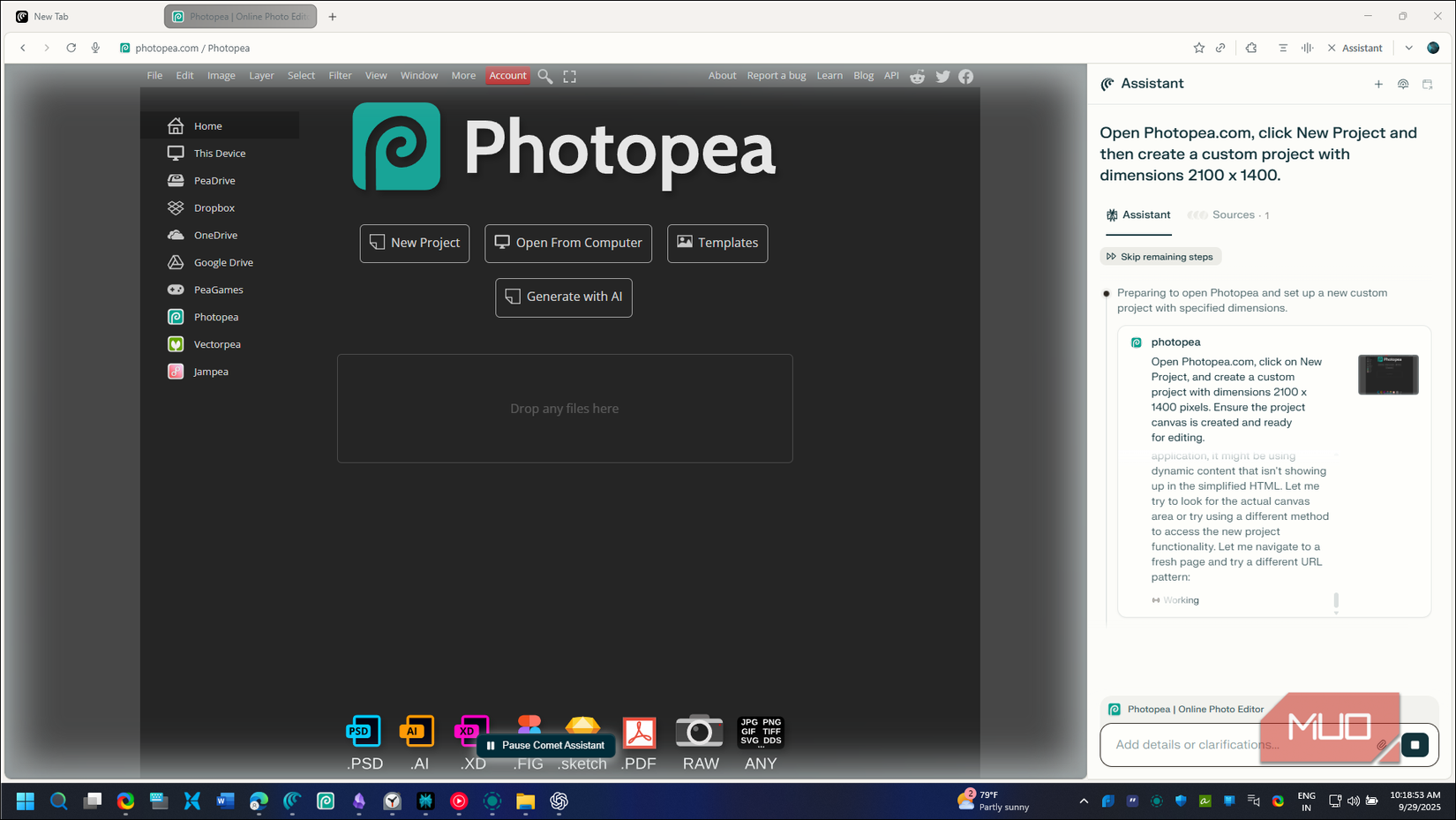The image size is (1456, 820).
Task: Toggle fullscreen mode icon in Photopea
Action: tap(570, 77)
